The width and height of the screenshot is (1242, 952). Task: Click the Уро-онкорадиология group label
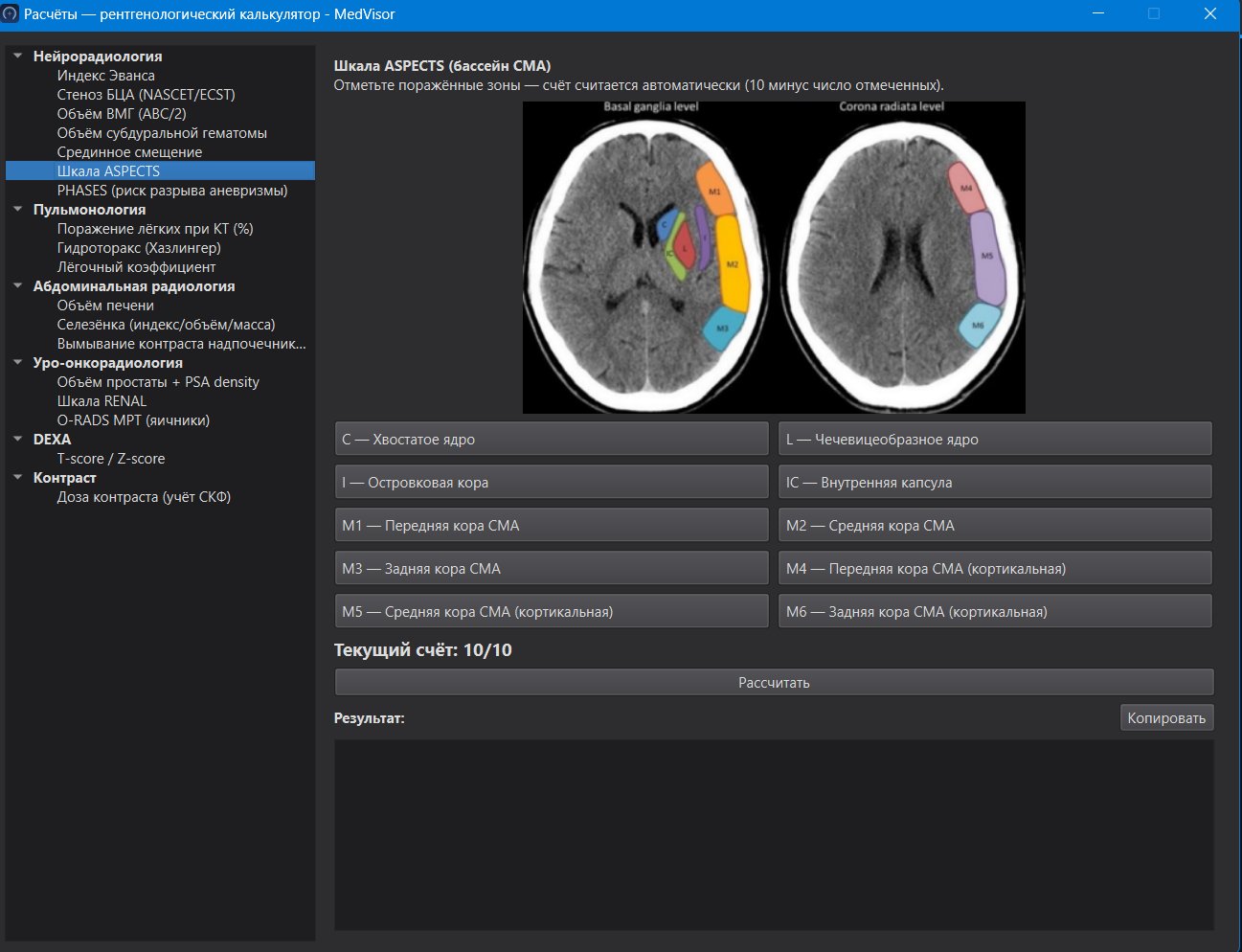(107, 363)
